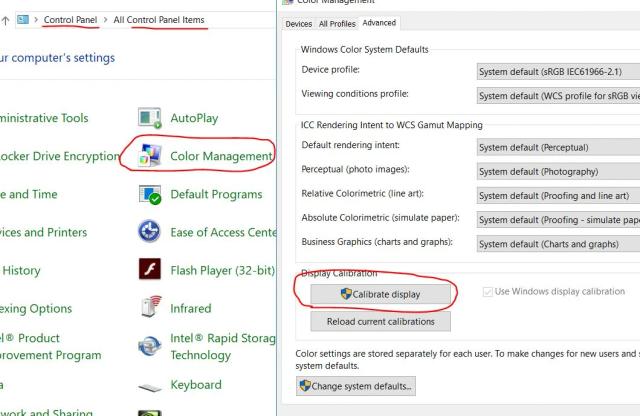Open the AutoPlay link
Screen dimensions: 640x416
[x=194, y=118]
